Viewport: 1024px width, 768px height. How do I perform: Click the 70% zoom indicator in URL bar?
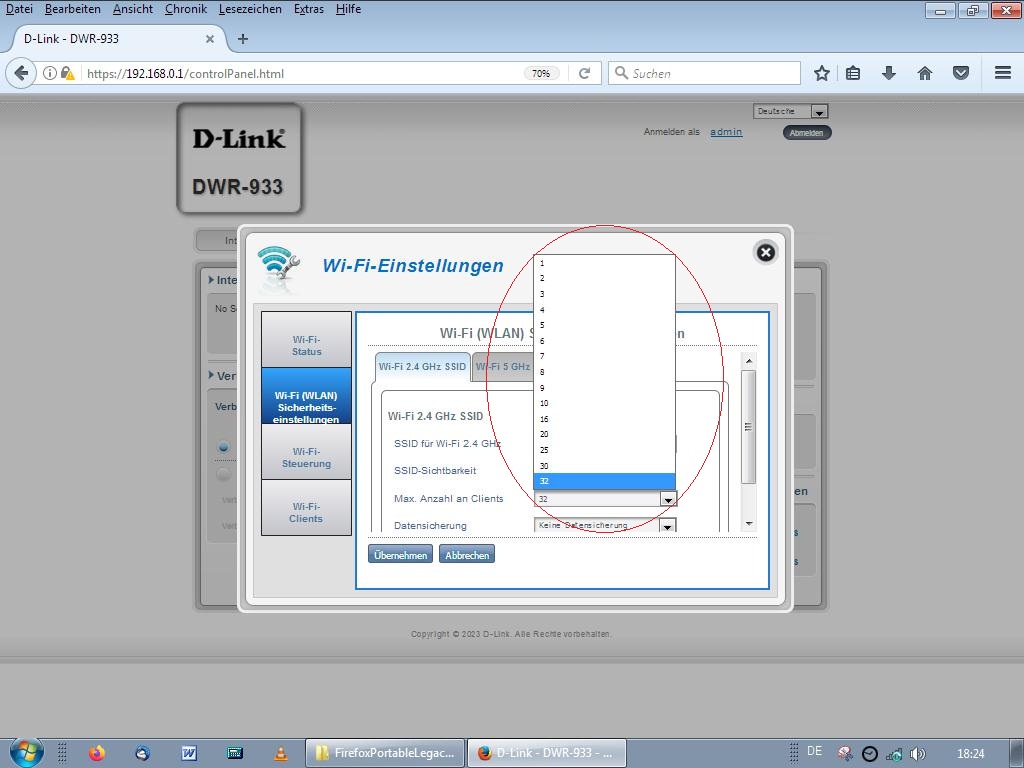click(541, 73)
